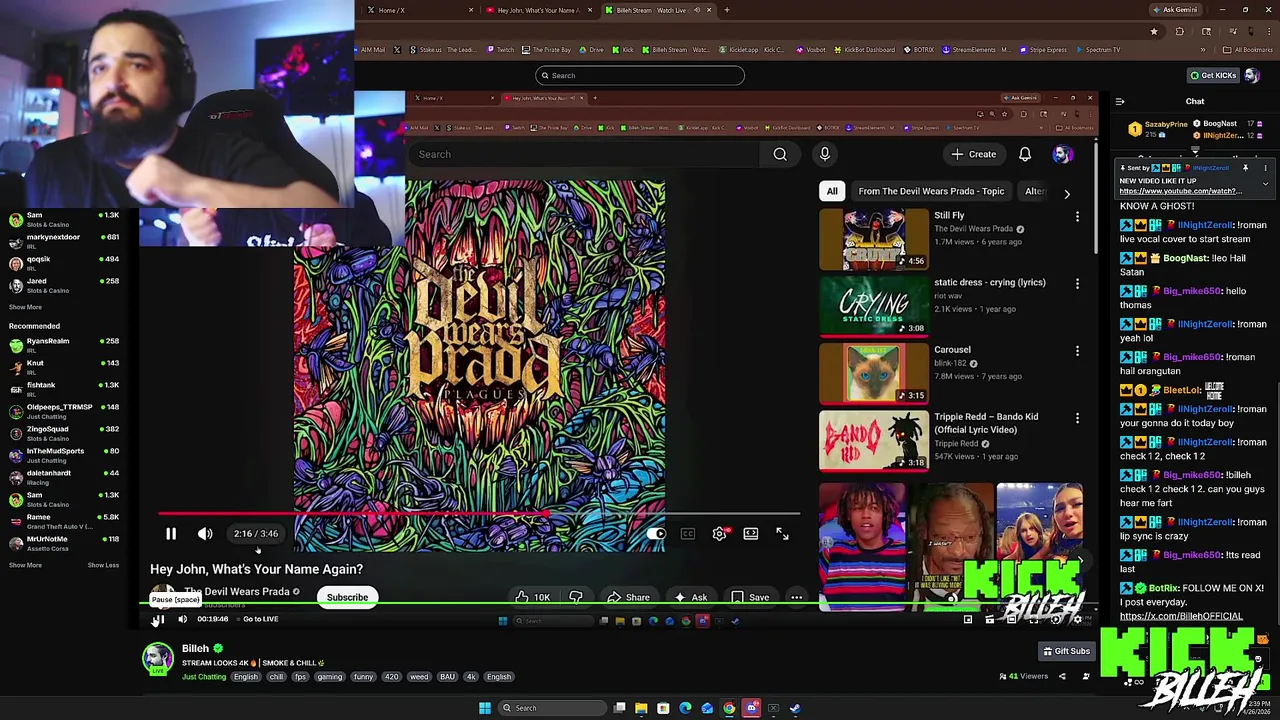Image resolution: width=1280 pixels, height=720 pixels.
Task: Toggle YouTube closed captions button
Action: (688, 534)
